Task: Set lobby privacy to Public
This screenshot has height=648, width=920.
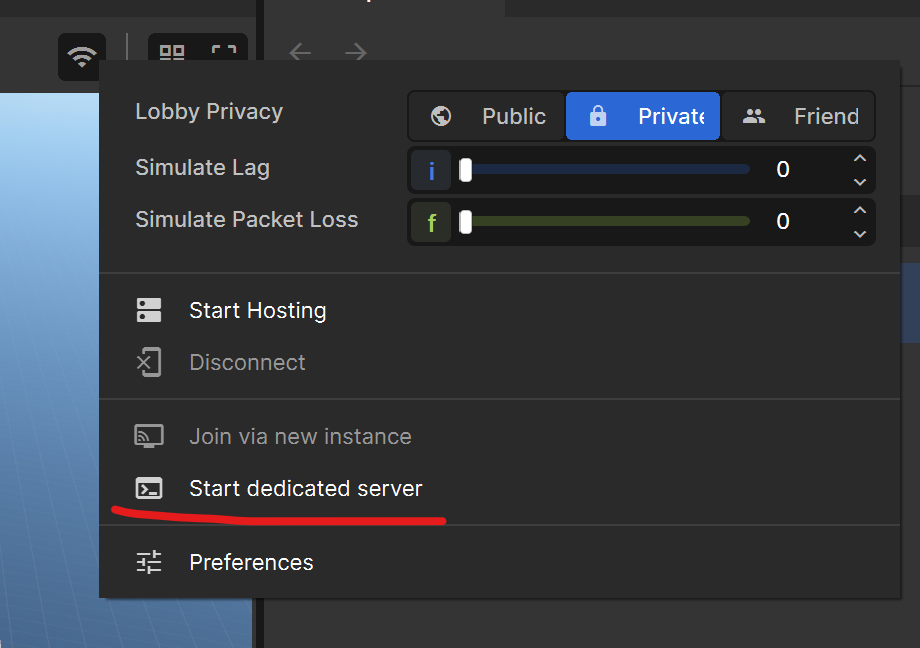Action: pyautogui.click(x=486, y=116)
